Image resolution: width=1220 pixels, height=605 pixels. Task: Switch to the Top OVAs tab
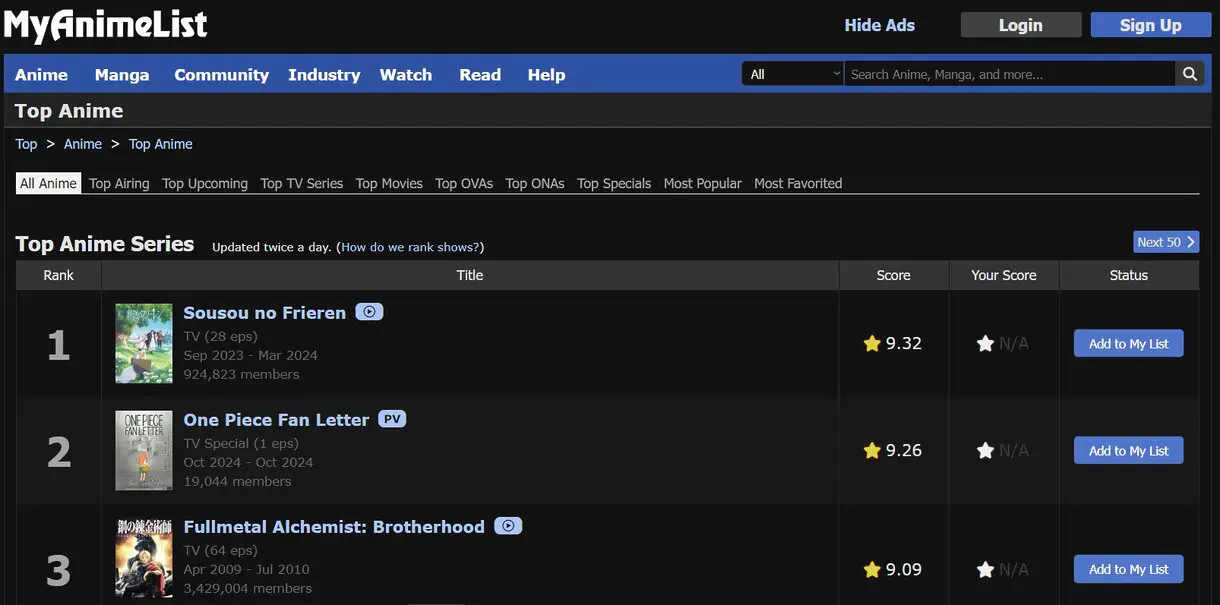click(464, 183)
